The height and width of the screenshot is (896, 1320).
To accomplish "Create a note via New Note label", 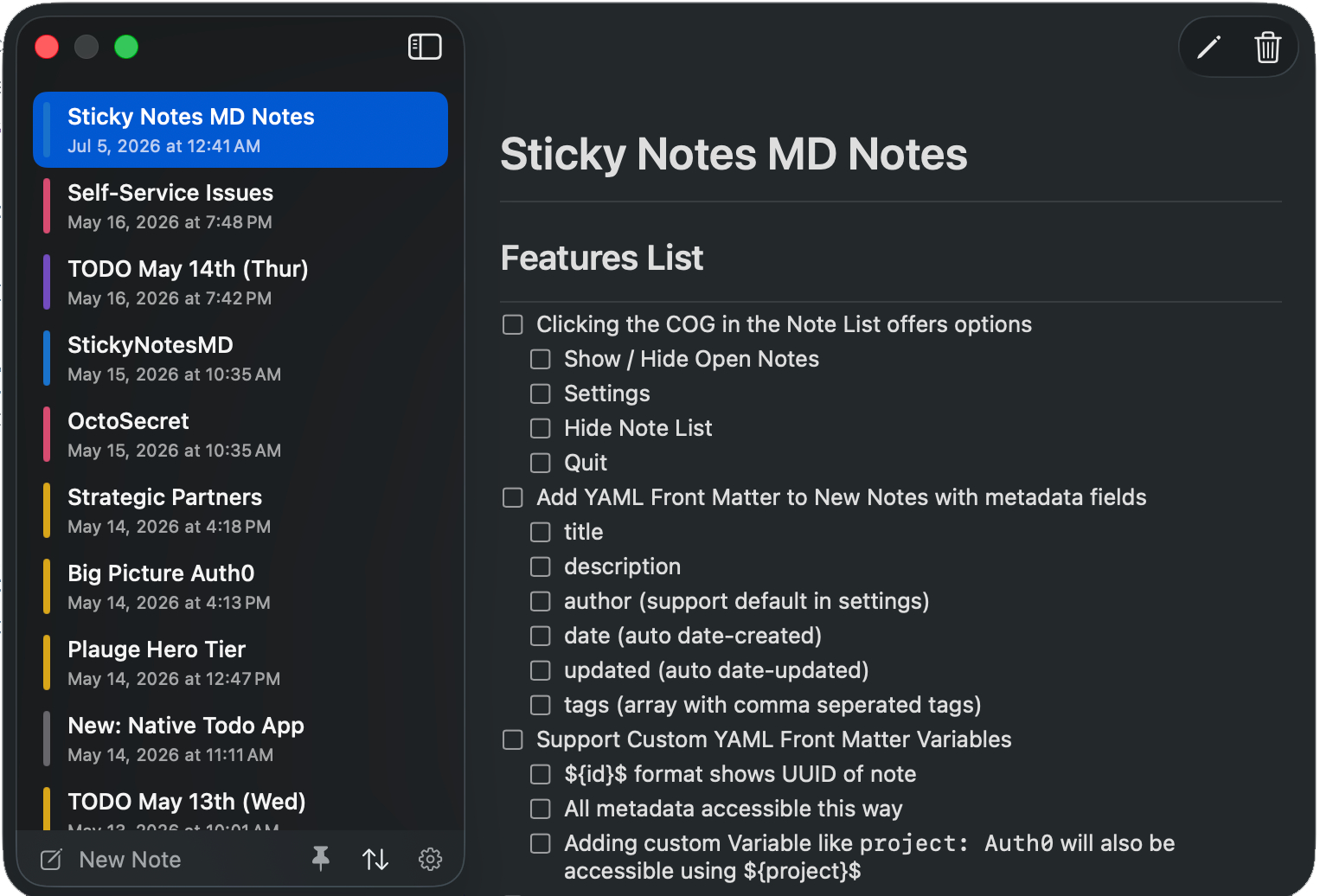I will [x=130, y=860].
